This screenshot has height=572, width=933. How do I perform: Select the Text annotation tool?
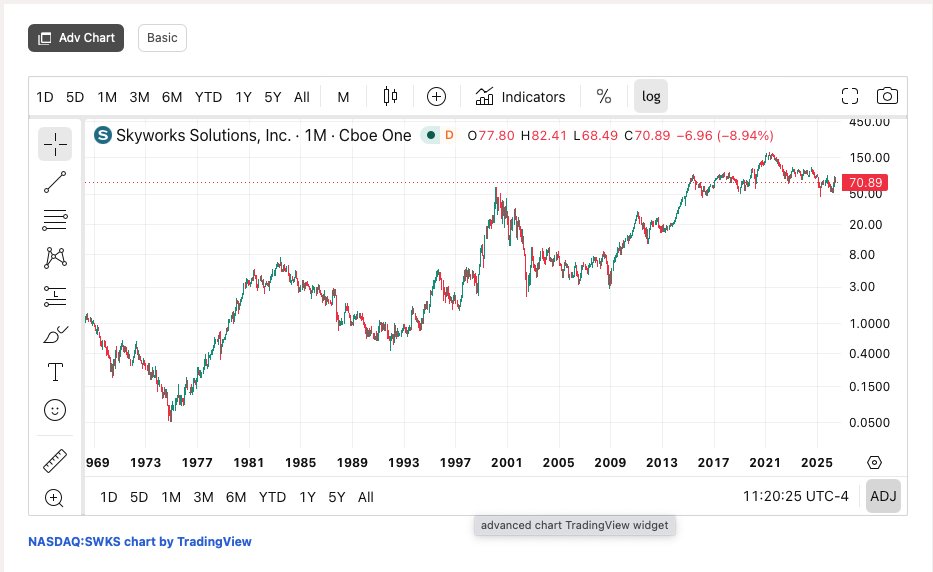(x=55, y=372)
